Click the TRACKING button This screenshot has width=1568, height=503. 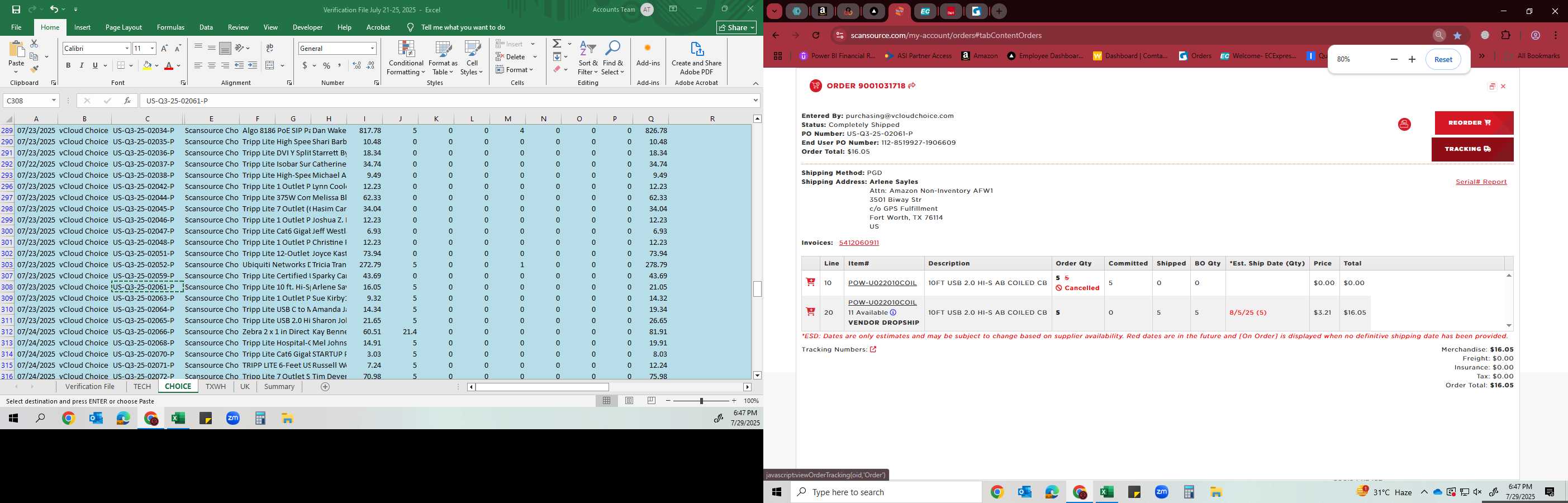coord(1472,149)
